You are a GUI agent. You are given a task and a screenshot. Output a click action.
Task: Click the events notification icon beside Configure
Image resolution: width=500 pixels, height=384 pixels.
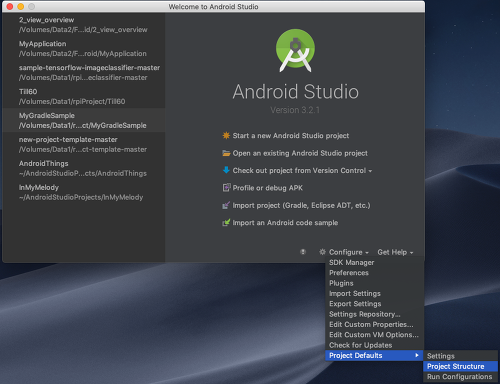(303, 252)
